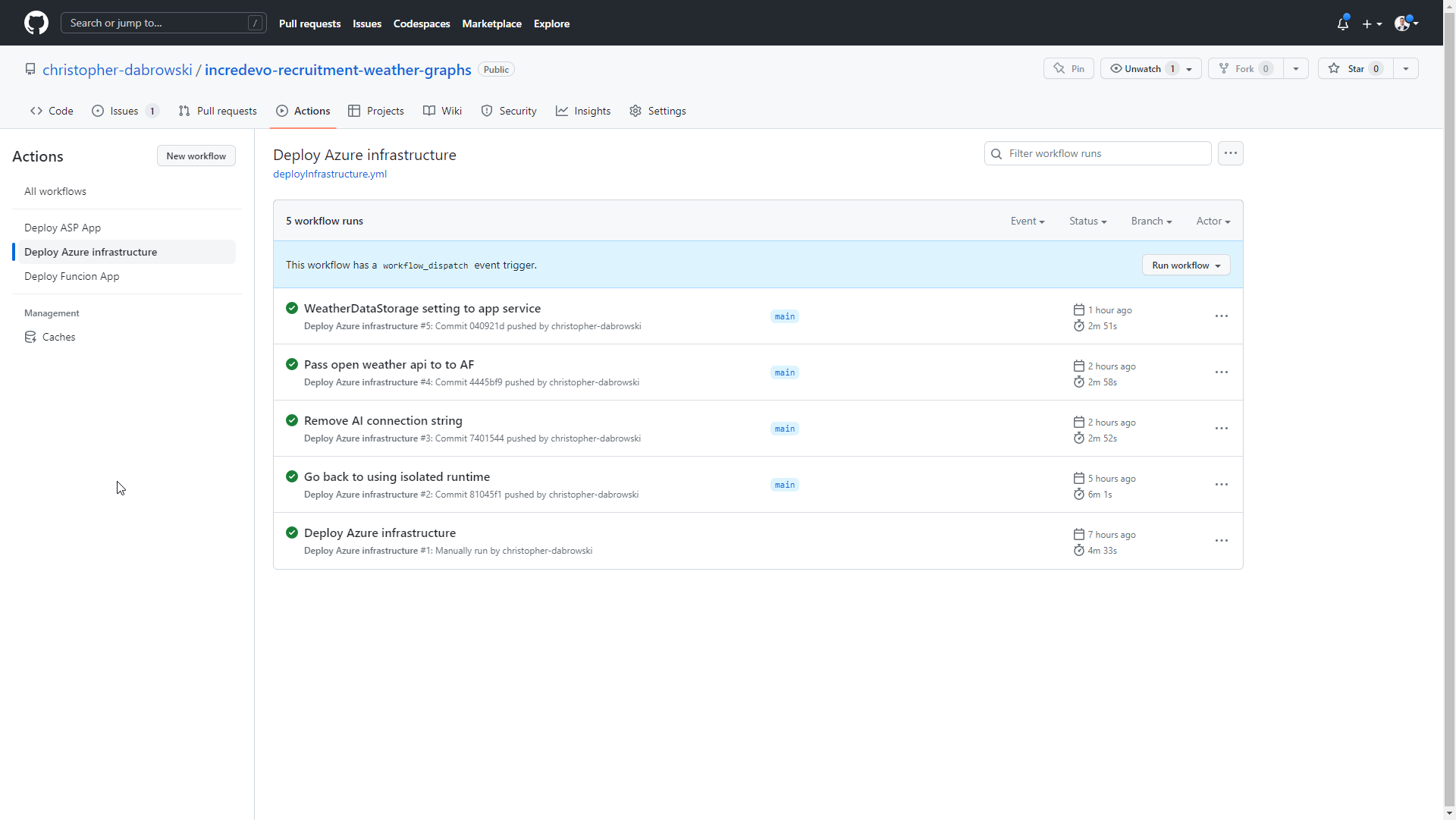Open the deployInfrastructure.yml file link
Viewport: 1456px width, 820px height.
[x=330, y=174]
